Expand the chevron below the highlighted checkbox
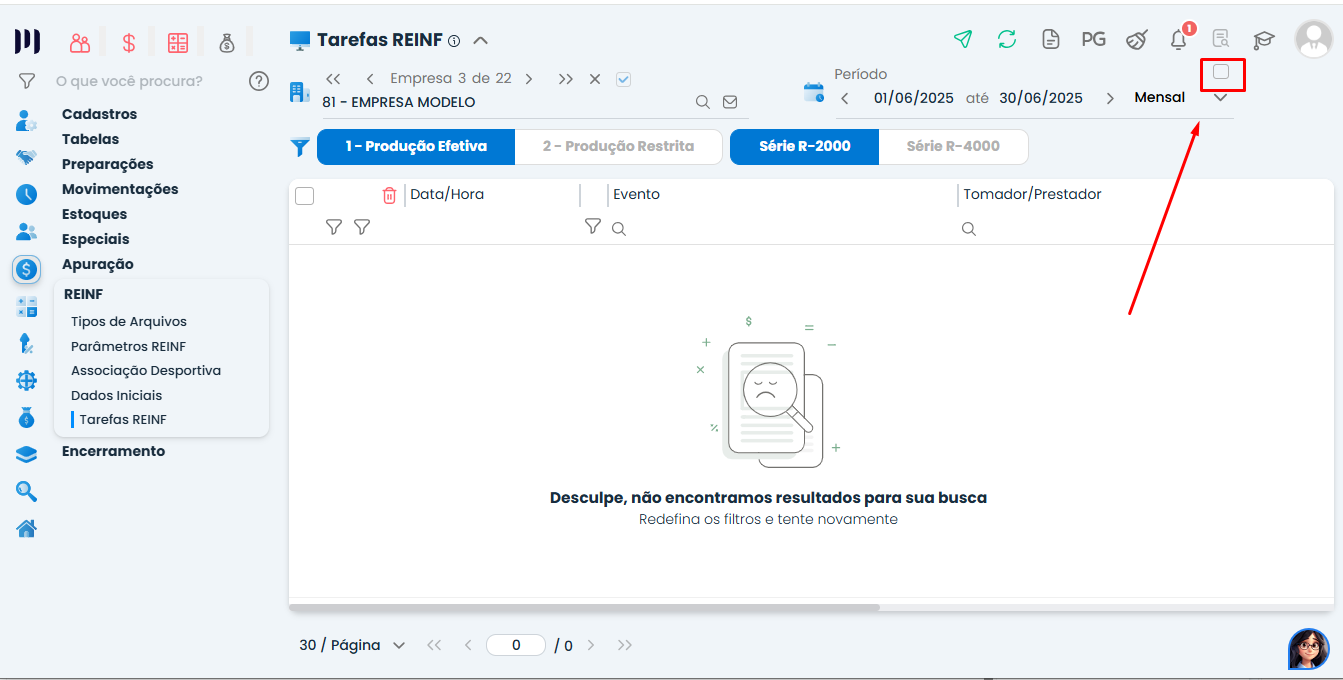1343x680 pixels. [1222, 99]
